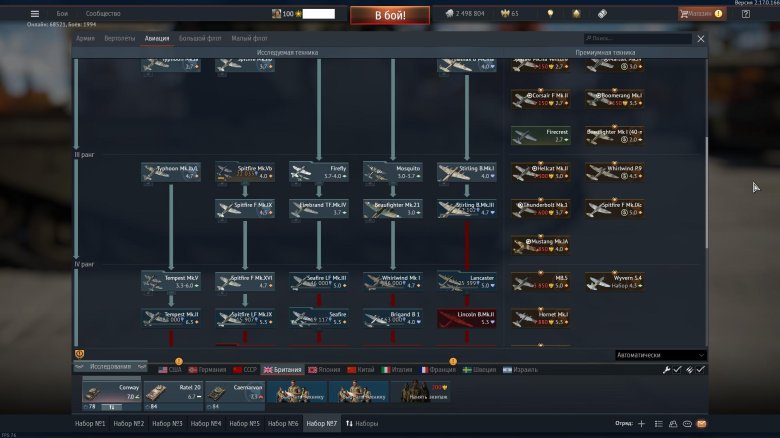
Task: Open the main hamburger menu
Action: pos(35,14)
